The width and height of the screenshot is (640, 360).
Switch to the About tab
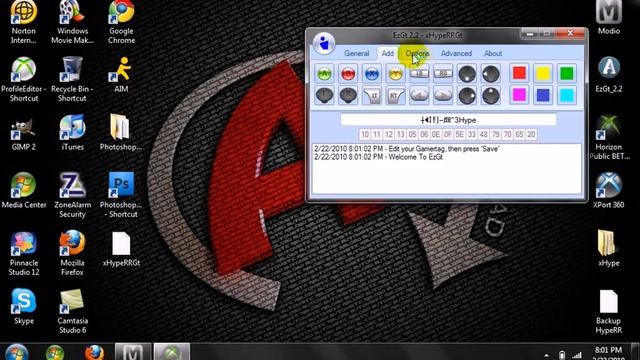click(x=493, y=53)
